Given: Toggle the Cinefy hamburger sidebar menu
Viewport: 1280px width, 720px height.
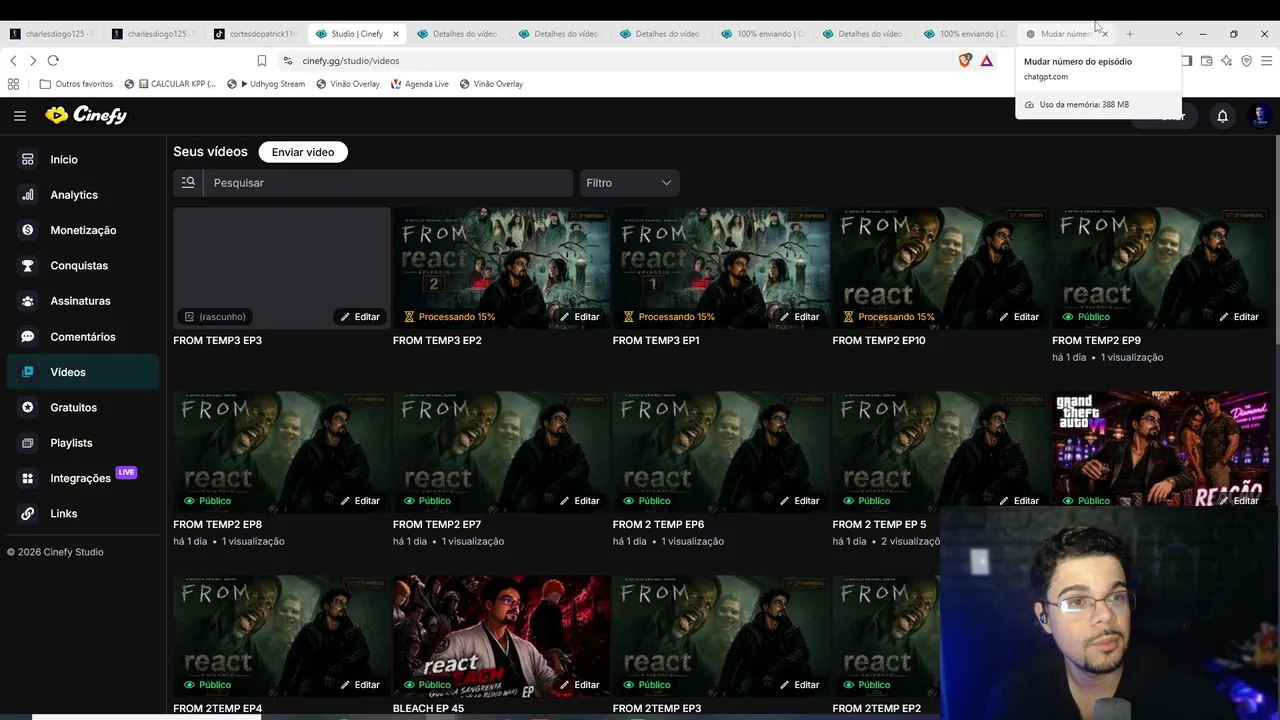Looking at the screenshot, I should [20, 116].
